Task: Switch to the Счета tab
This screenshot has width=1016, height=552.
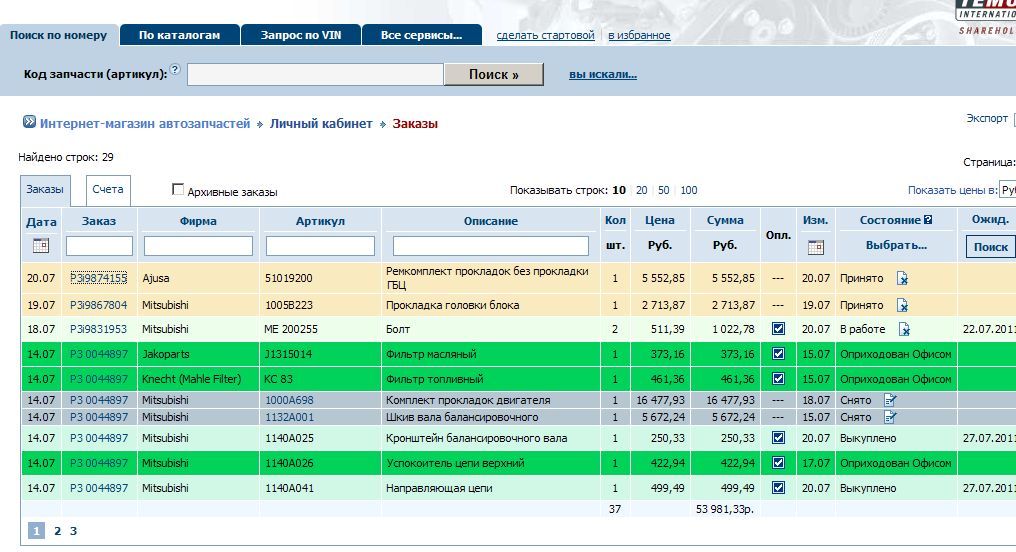Action: pyautogui.click(x=108, y=189)
